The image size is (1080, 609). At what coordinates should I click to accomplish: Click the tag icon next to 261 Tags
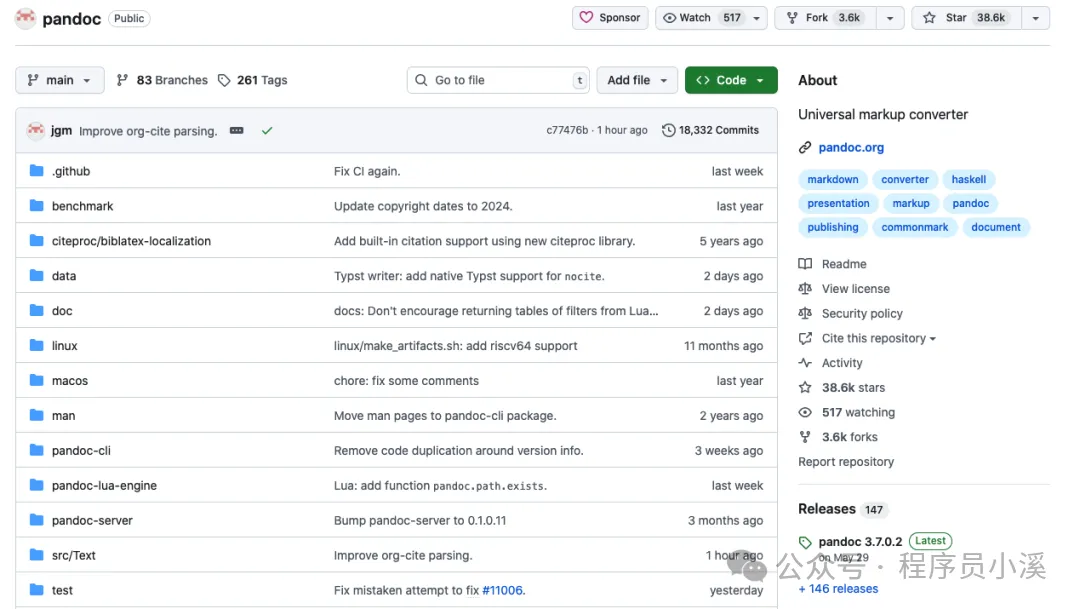(224, 81)
